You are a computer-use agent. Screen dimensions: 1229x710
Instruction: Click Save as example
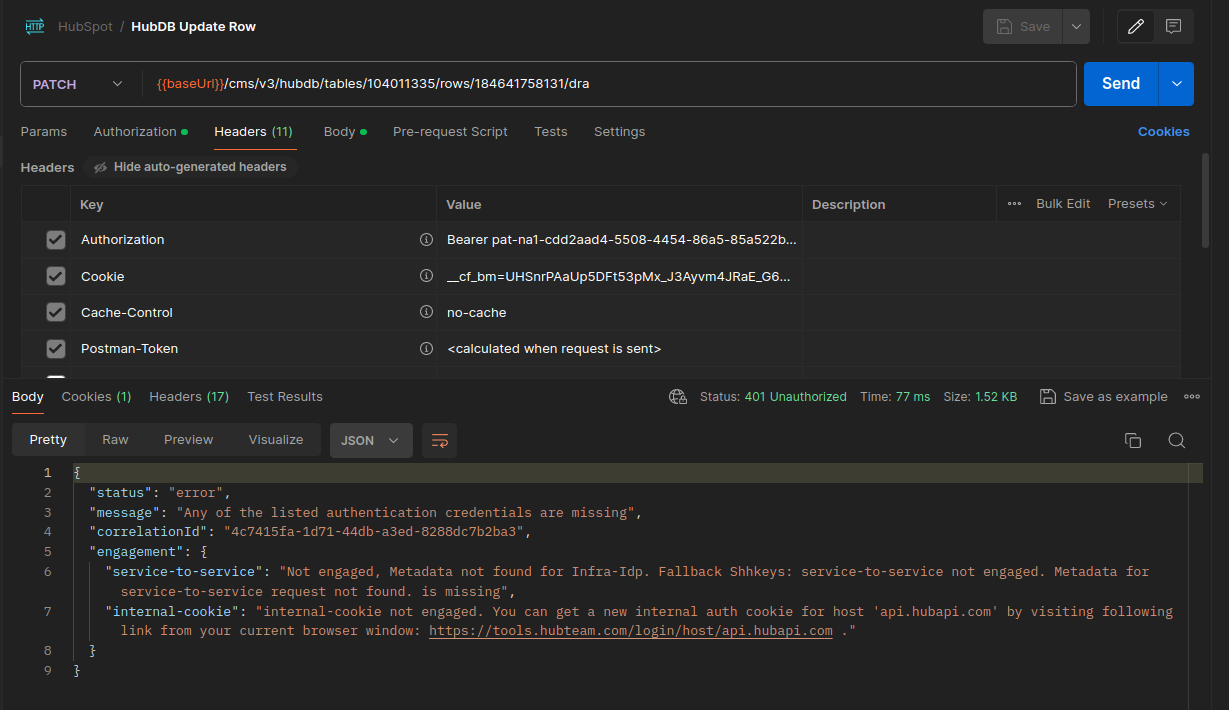click(x=1103, y=396)
